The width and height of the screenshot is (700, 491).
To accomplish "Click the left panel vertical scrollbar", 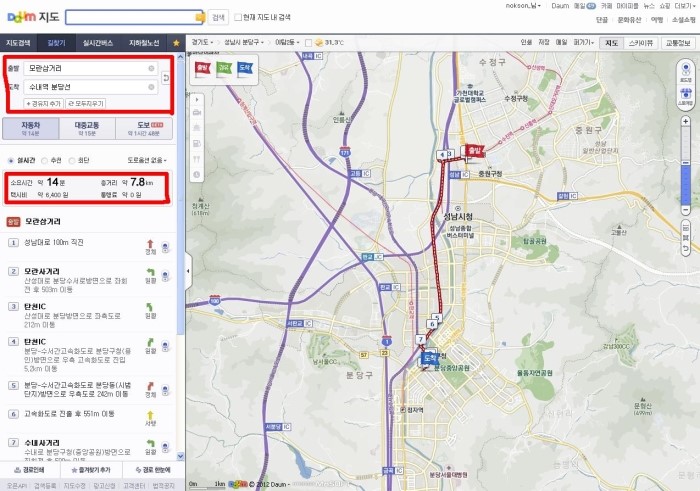I will [x=180, y=196].
